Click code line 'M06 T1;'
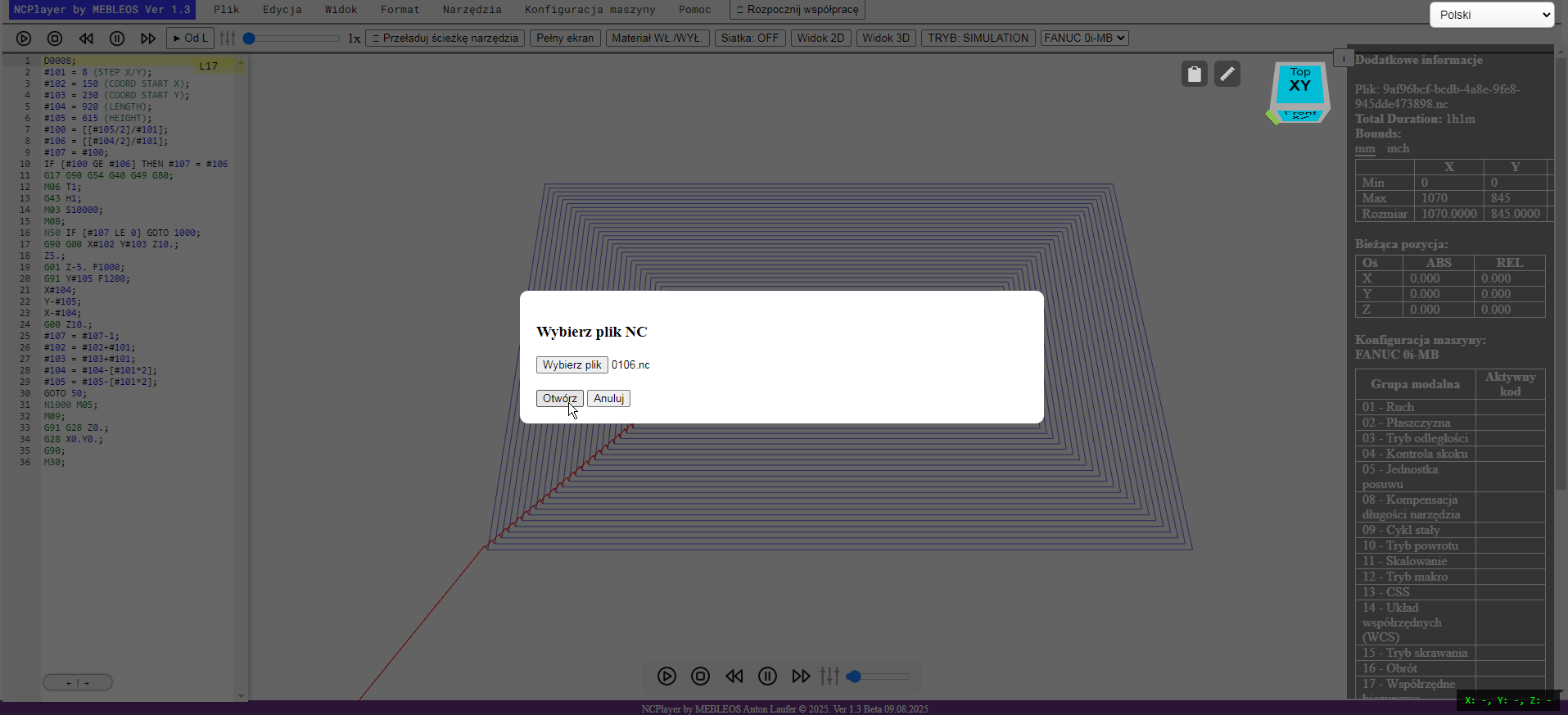The width and height of the screenshot is (1568, 715). coord(63,188)
